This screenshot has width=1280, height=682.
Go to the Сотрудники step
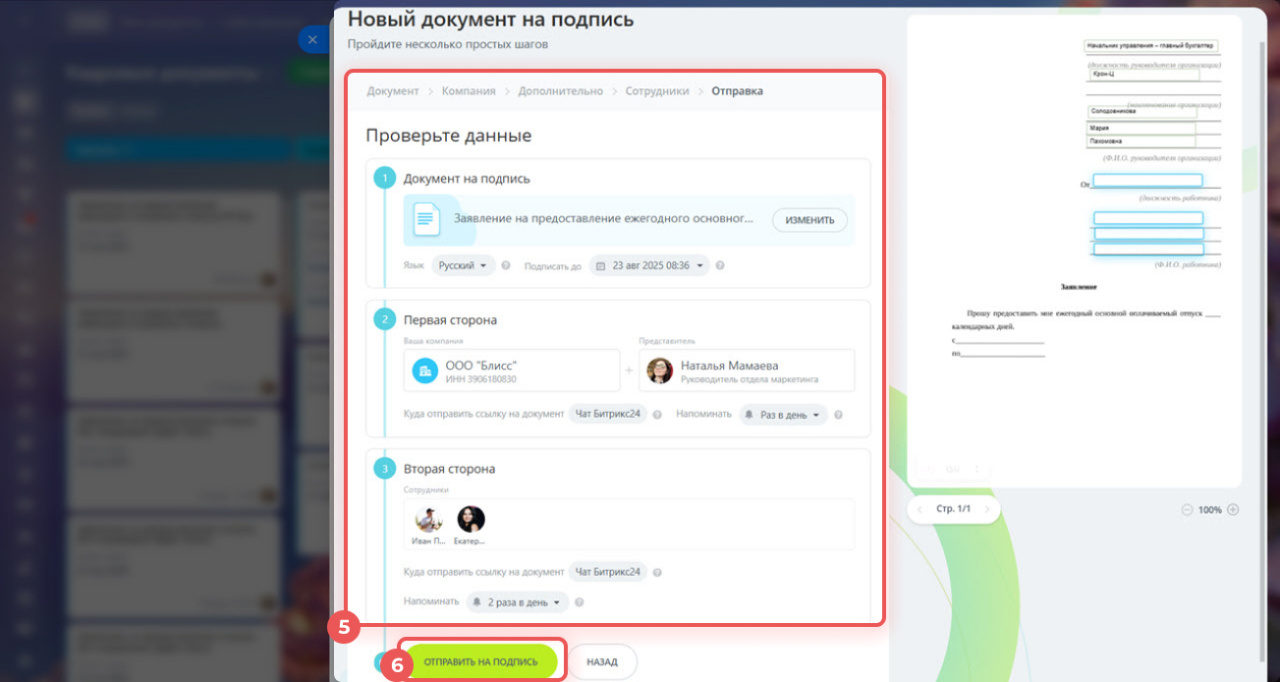coord(657,91)
